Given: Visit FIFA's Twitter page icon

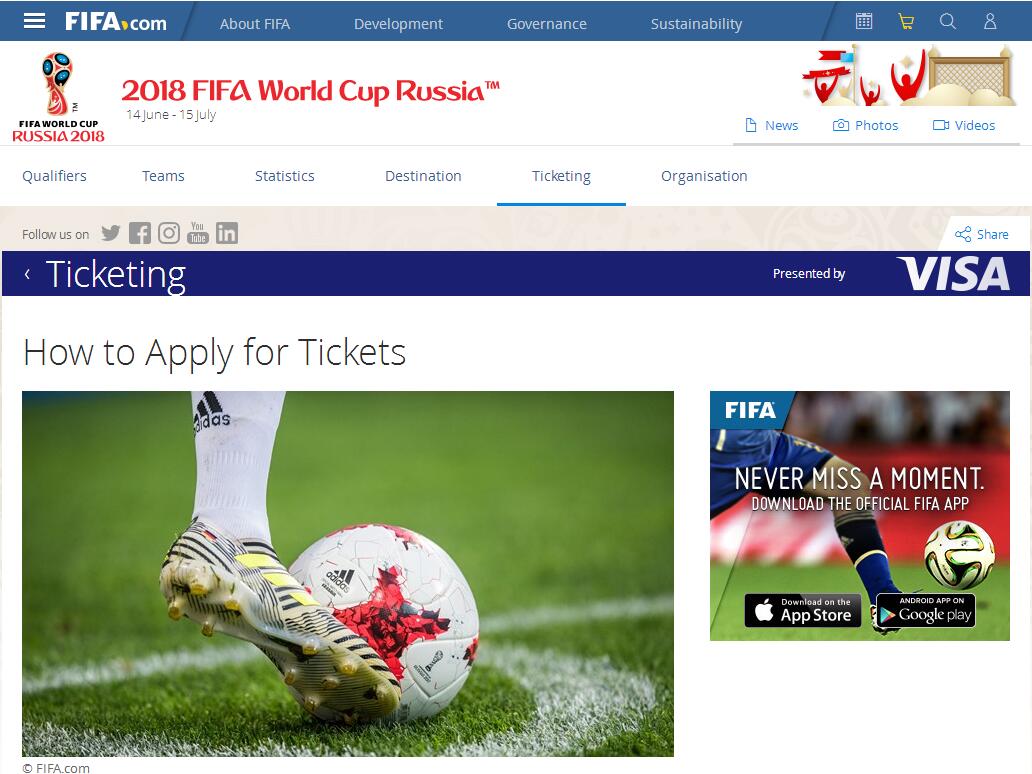Looking at the screenshot, I should tap(111, 233).
